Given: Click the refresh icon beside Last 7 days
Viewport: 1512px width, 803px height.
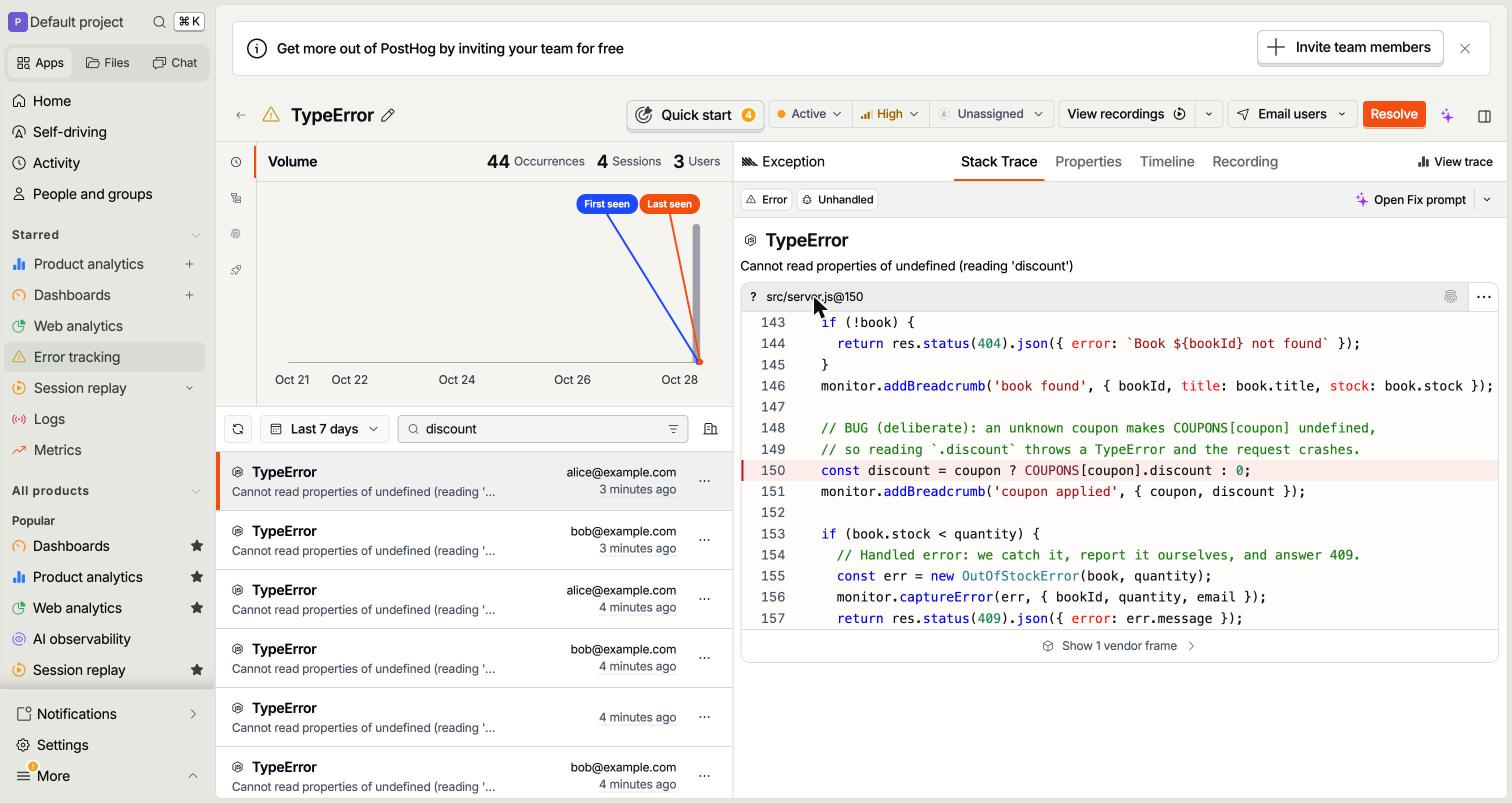Looking at the screenshot, I should pyautogui.click(x=238, y=429).
